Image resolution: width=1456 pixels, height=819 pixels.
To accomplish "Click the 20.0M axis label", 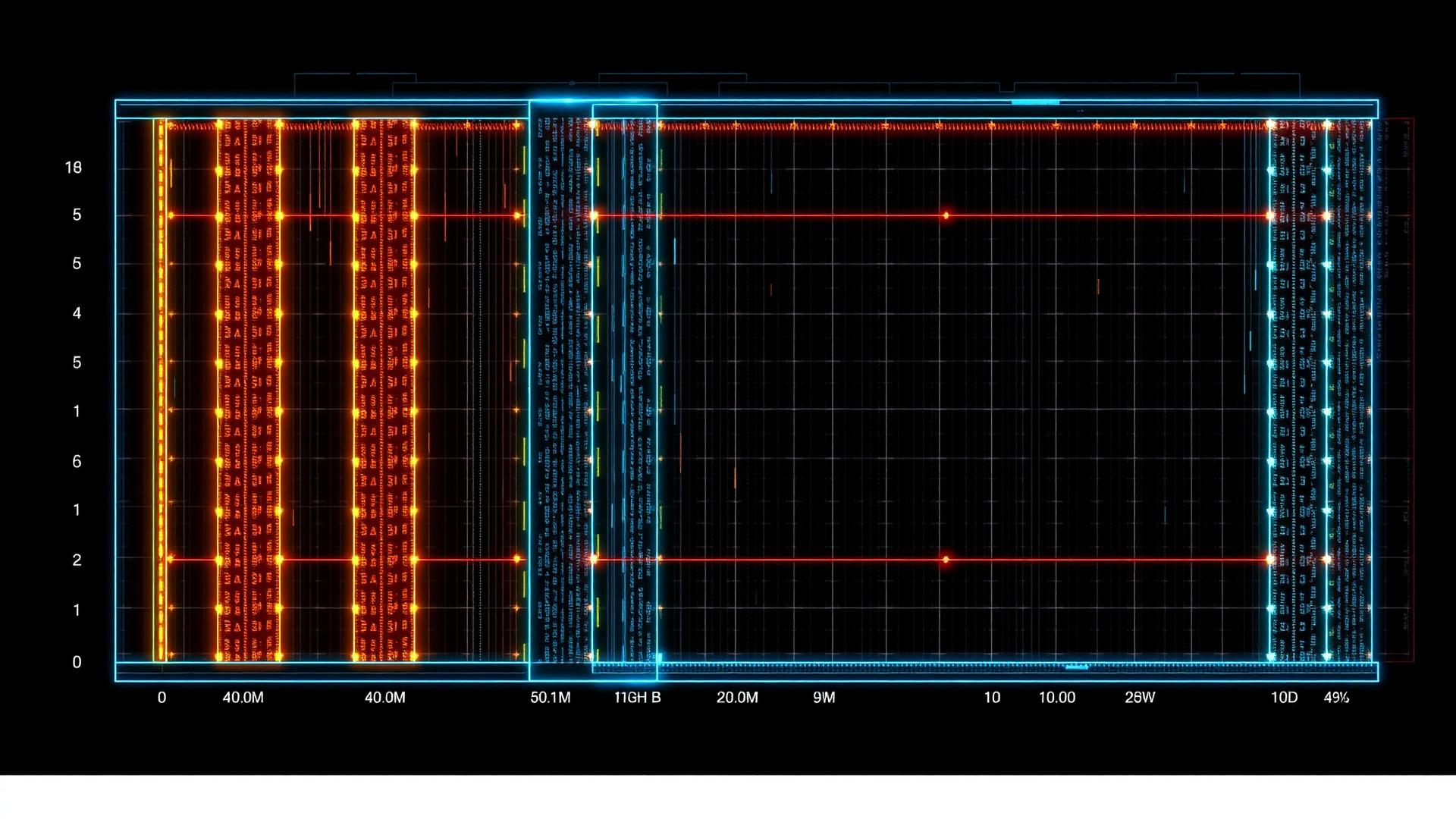I will (x=737, y=697).
